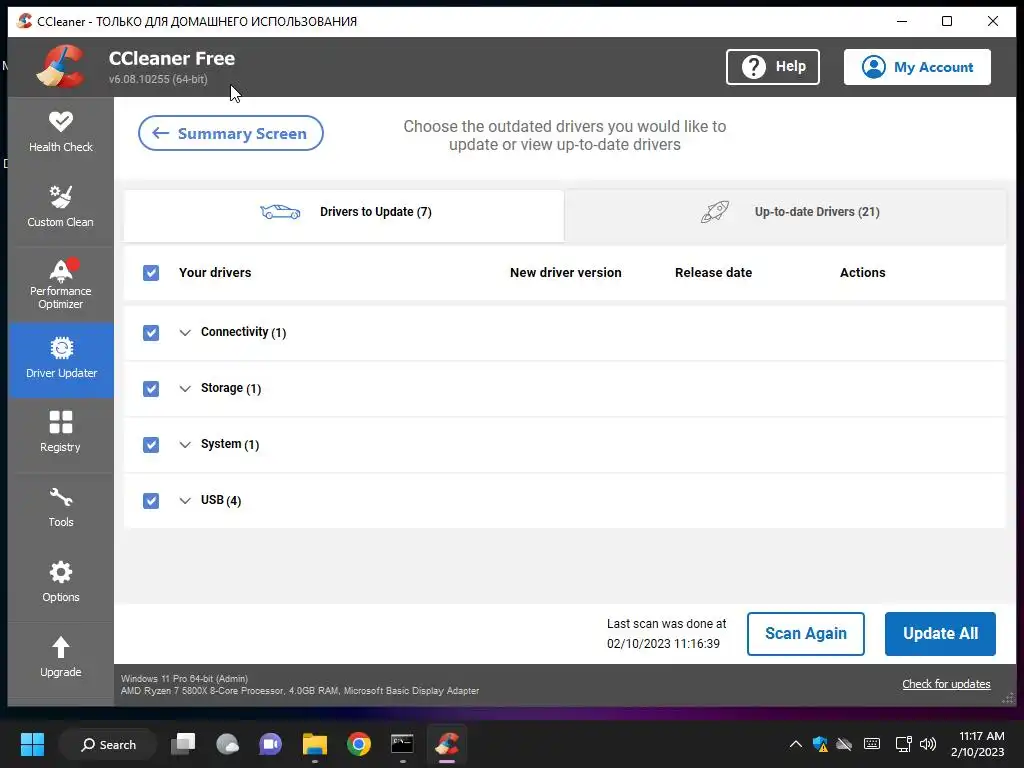Open the terminal window from the taskbar

coord(402,744)
